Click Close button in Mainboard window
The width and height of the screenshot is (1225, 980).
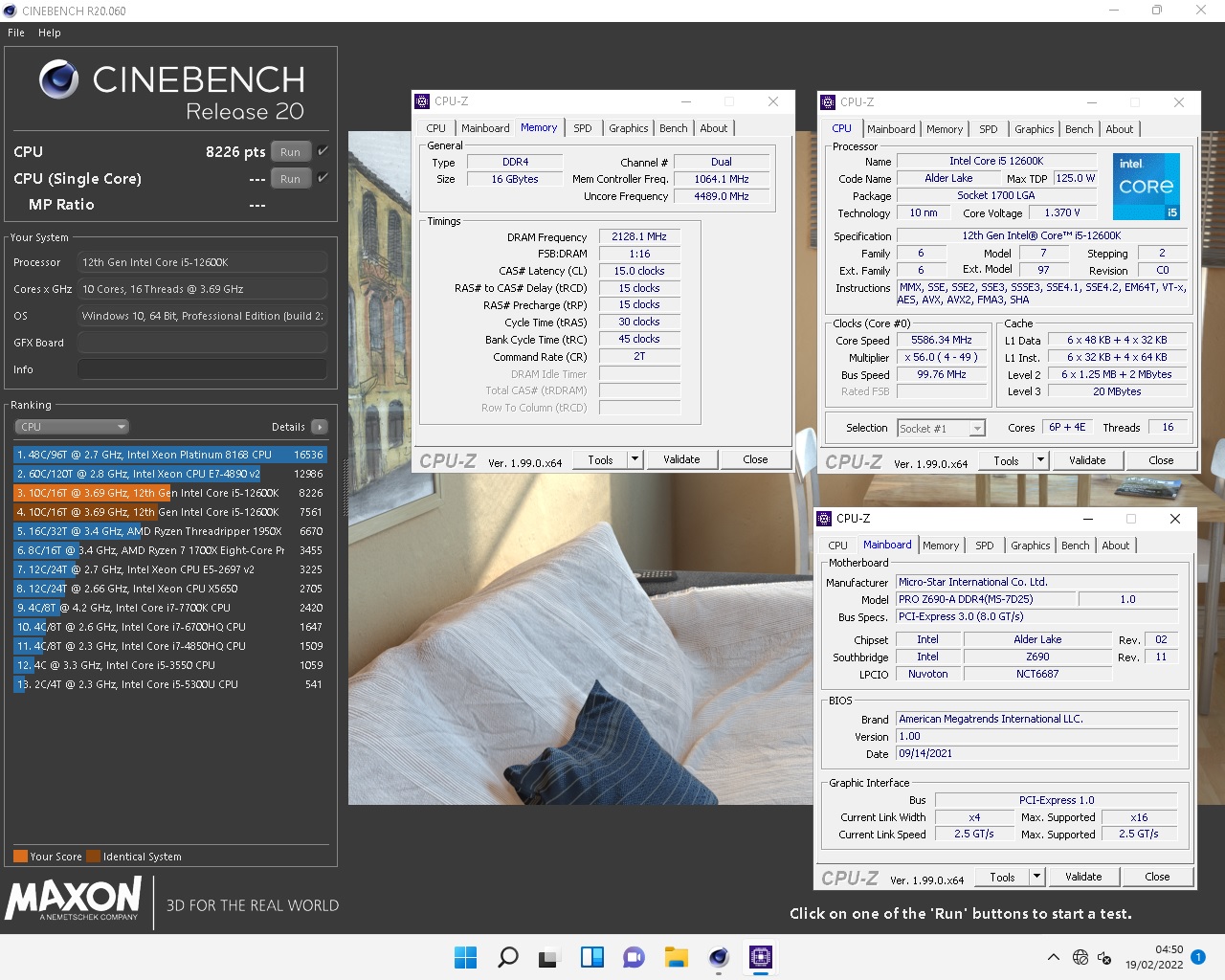(1157, 877)
